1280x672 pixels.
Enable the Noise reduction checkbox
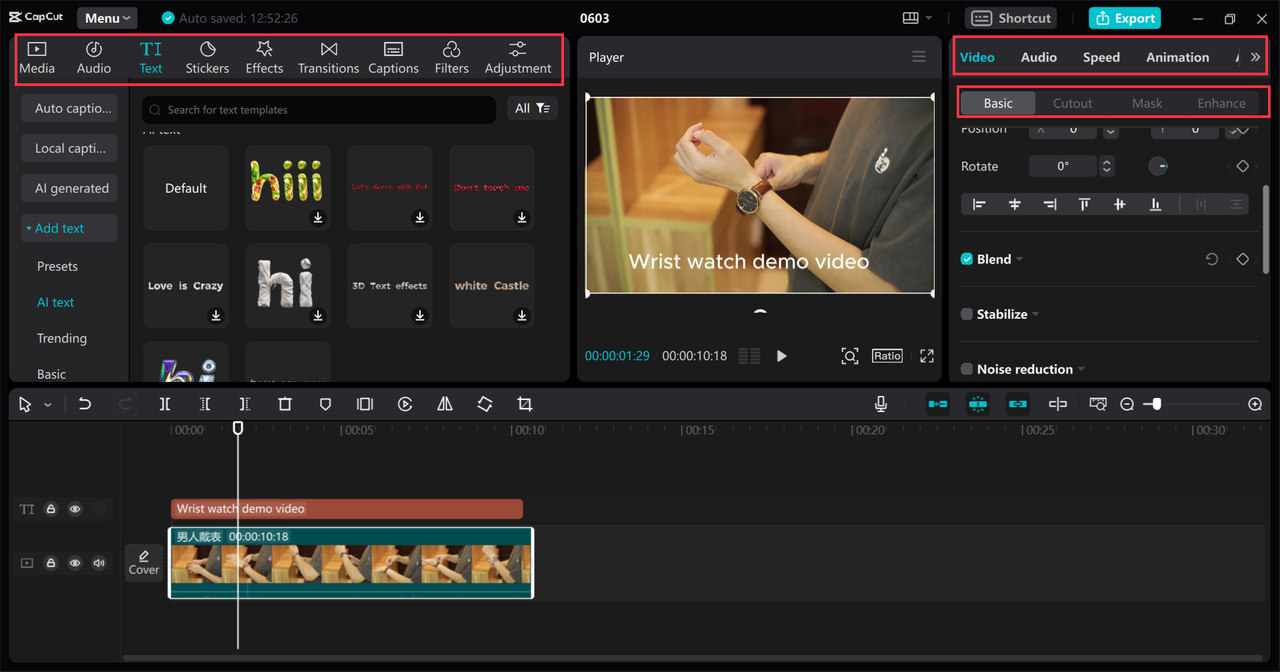click(x=967, y=369)
